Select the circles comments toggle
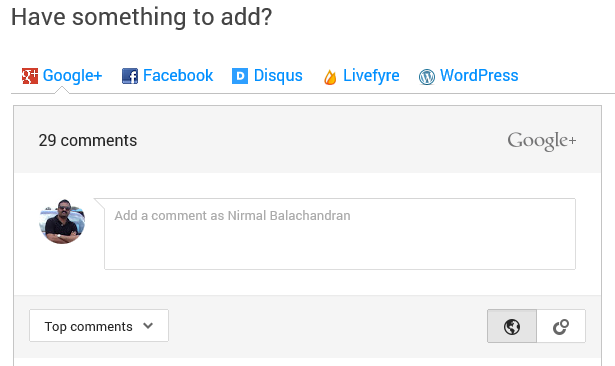This screenshot has height=366, width=615. (561, 326)
